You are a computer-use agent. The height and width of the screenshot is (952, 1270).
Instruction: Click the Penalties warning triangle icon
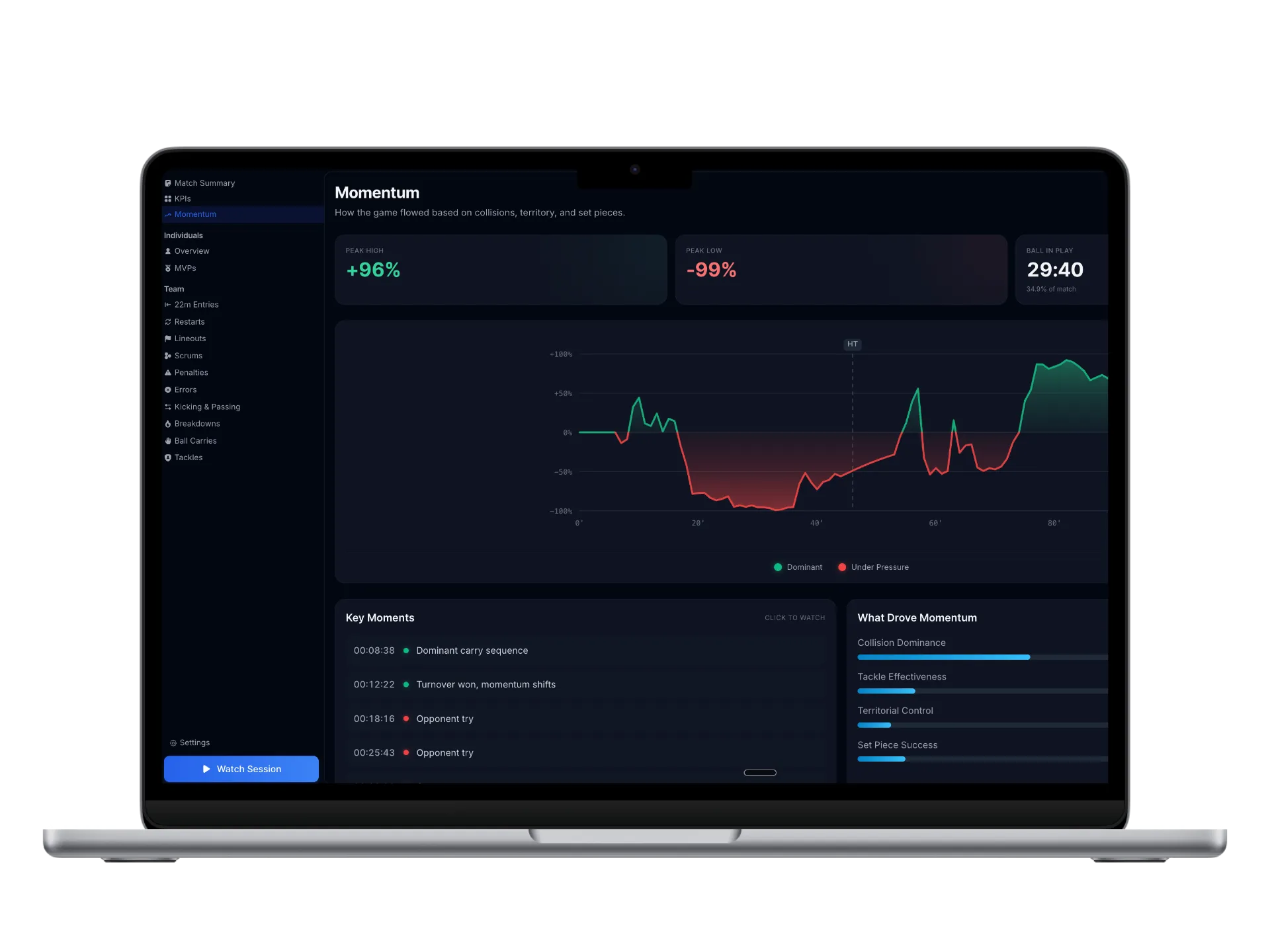168,373
